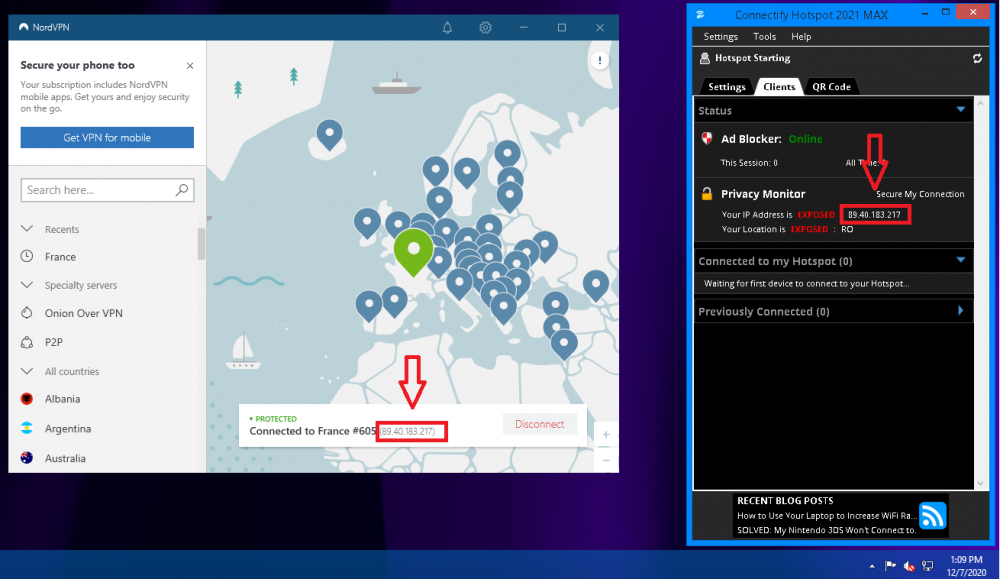Zoom in on the map
This screenshot has width=1000, height=579.
(605, 435)
